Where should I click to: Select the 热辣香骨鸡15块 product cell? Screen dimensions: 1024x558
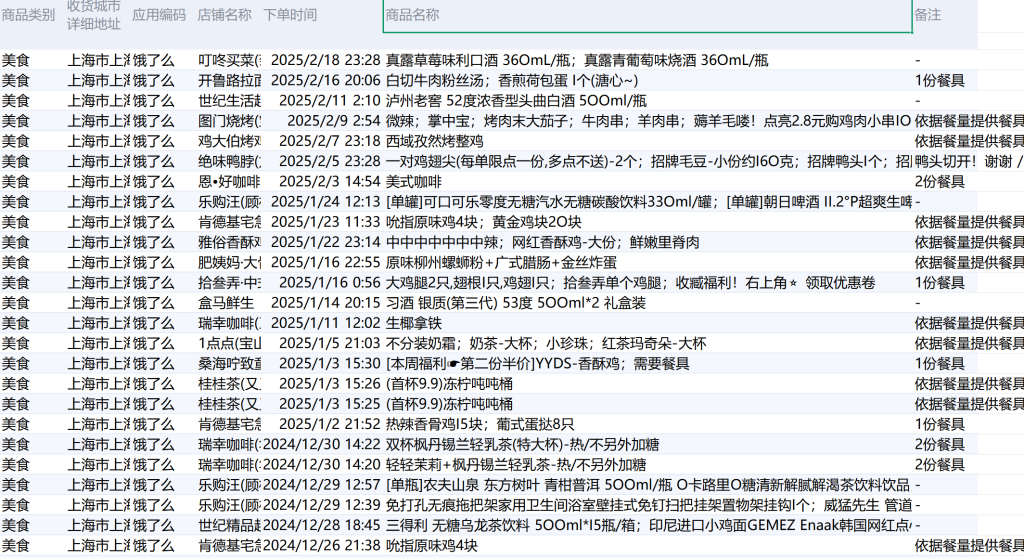647,425
